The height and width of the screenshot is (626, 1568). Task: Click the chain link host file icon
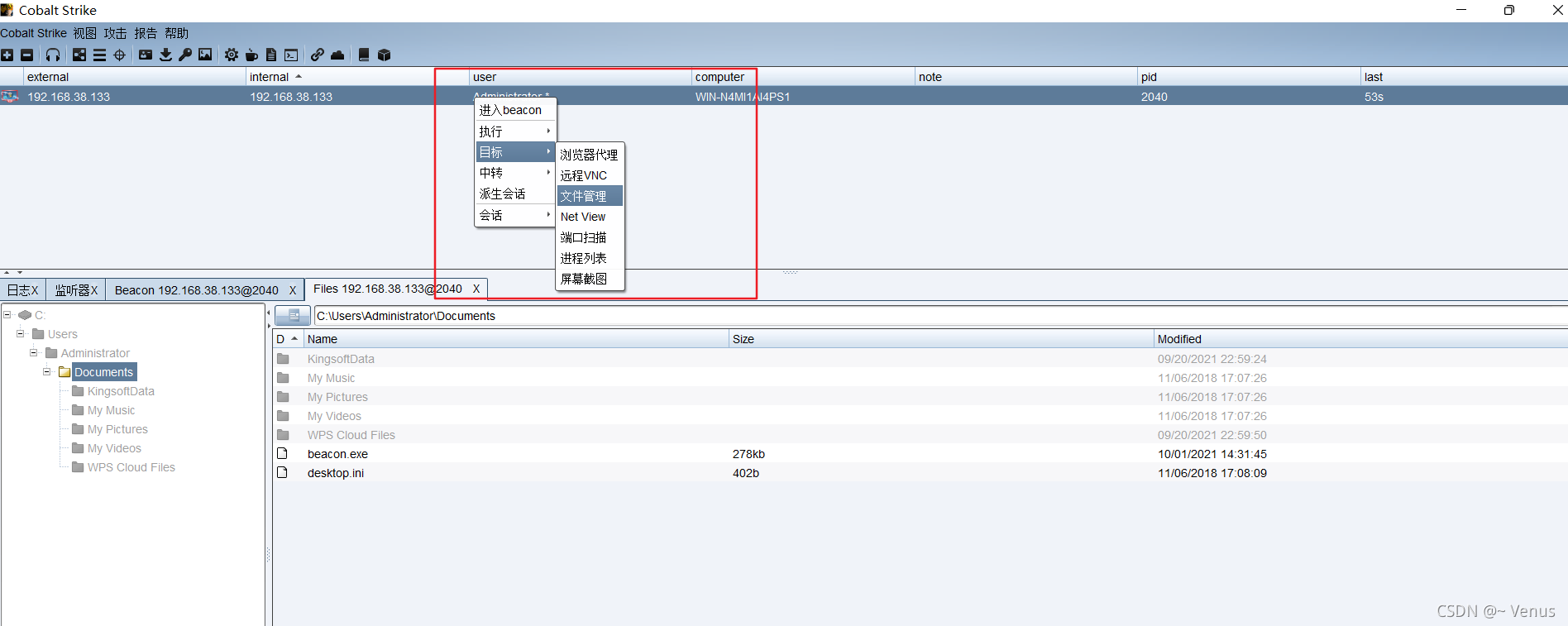click(x=318, y=55)
